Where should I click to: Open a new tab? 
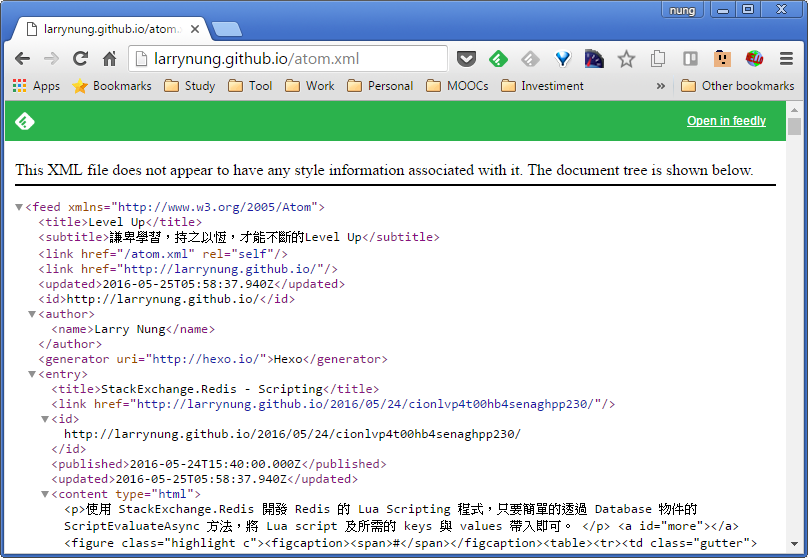227,29
